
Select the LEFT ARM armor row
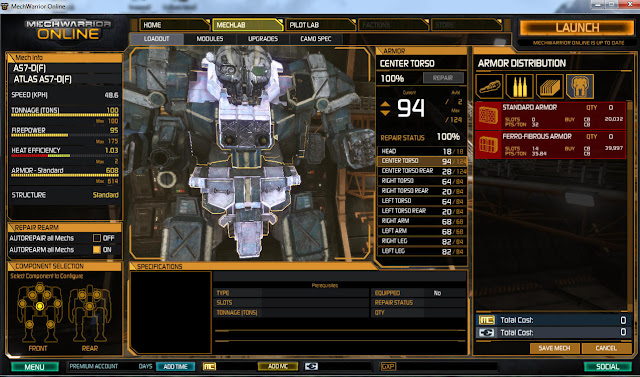(422, 231)
